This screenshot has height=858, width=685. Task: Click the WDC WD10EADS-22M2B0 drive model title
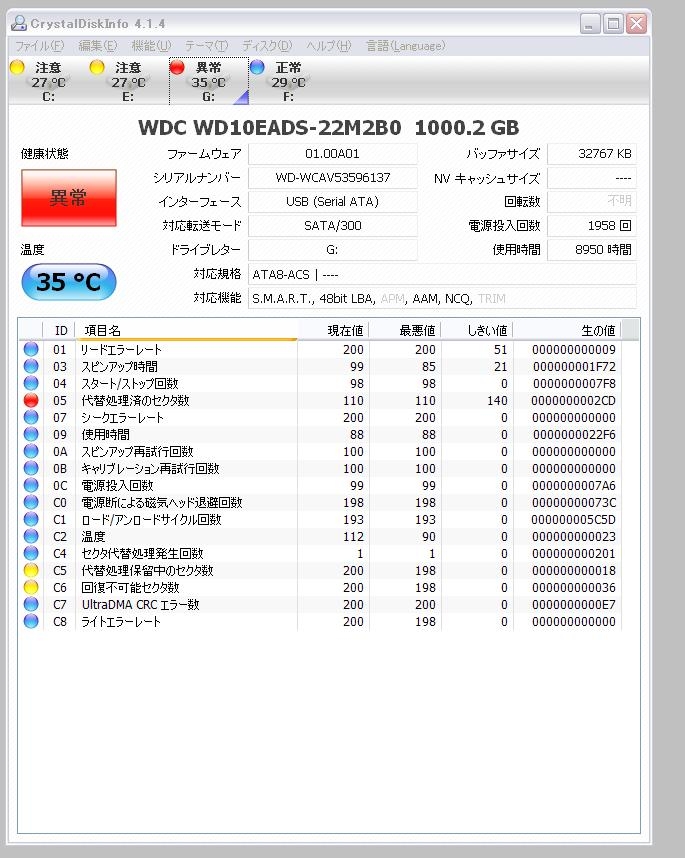329,127
